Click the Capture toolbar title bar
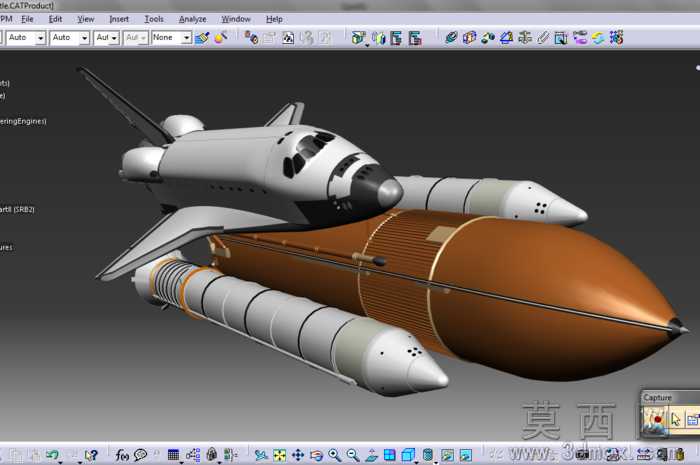 click(x=670, y=397)
